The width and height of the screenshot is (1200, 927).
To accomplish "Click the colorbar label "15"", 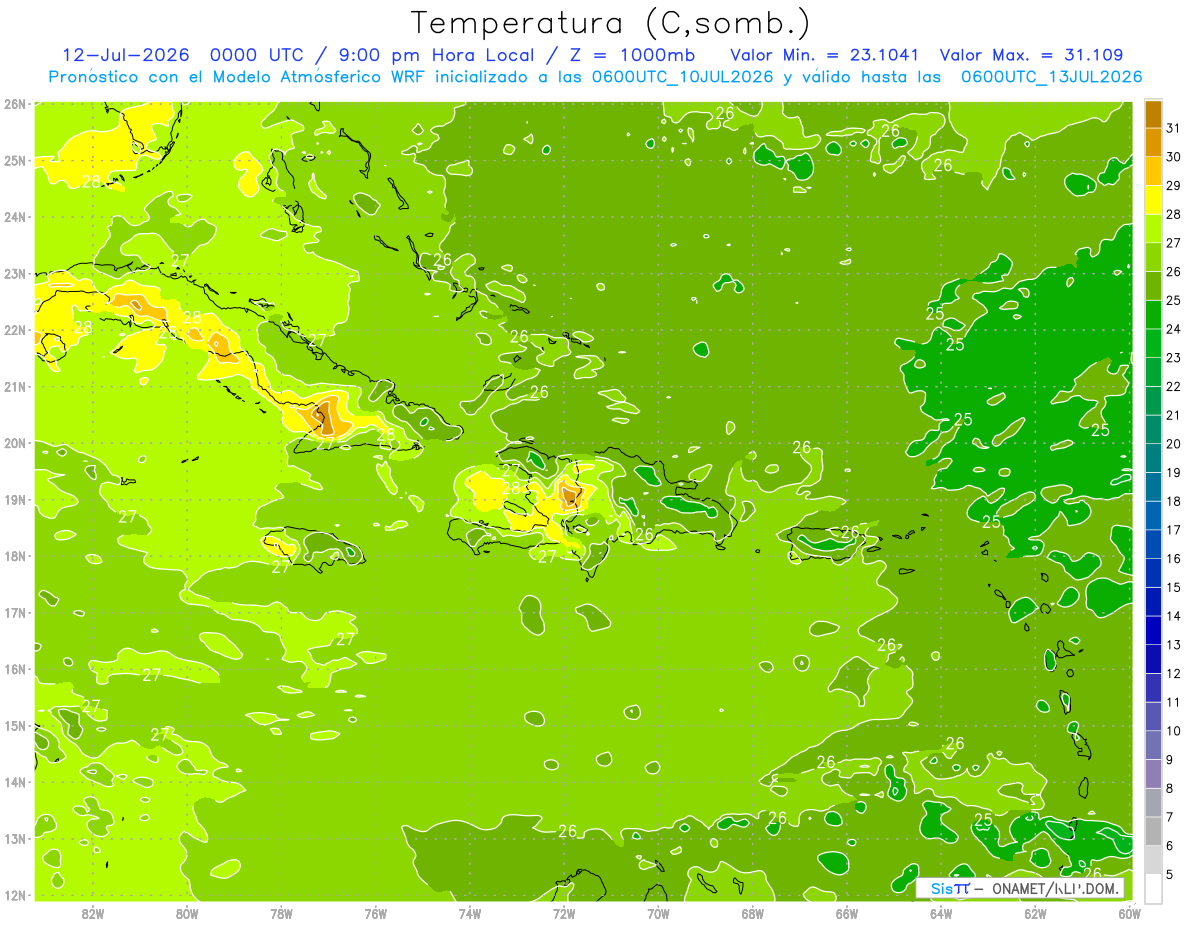I will coord(1174,587).
